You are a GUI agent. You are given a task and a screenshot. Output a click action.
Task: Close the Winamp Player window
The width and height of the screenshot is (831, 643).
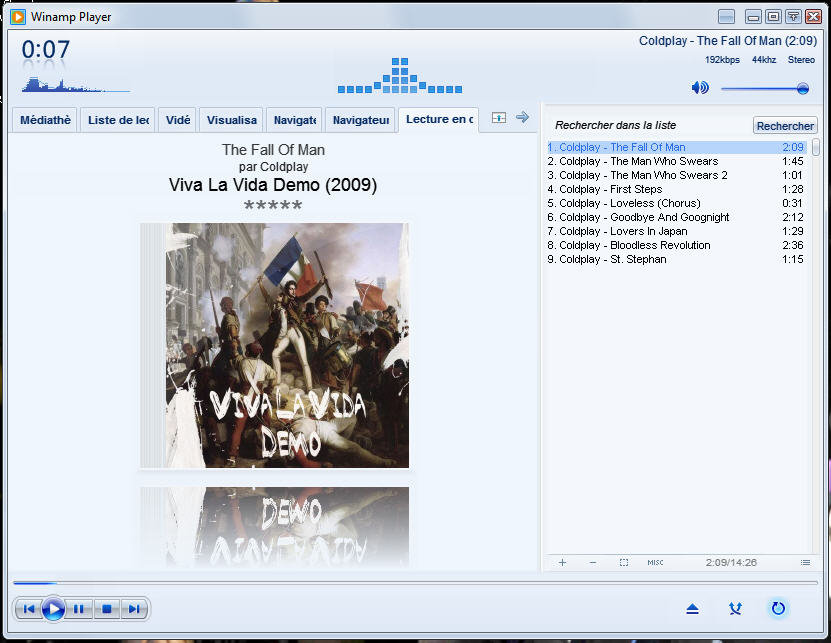(x=813, y=16)
